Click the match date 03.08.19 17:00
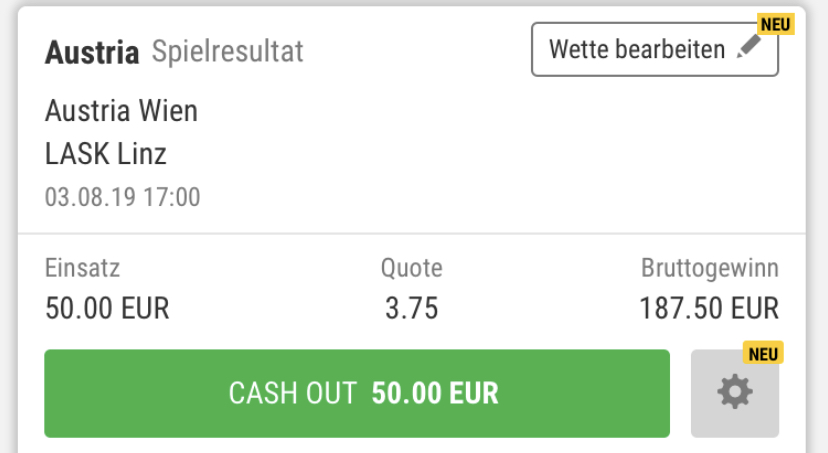 coord(123,197)
